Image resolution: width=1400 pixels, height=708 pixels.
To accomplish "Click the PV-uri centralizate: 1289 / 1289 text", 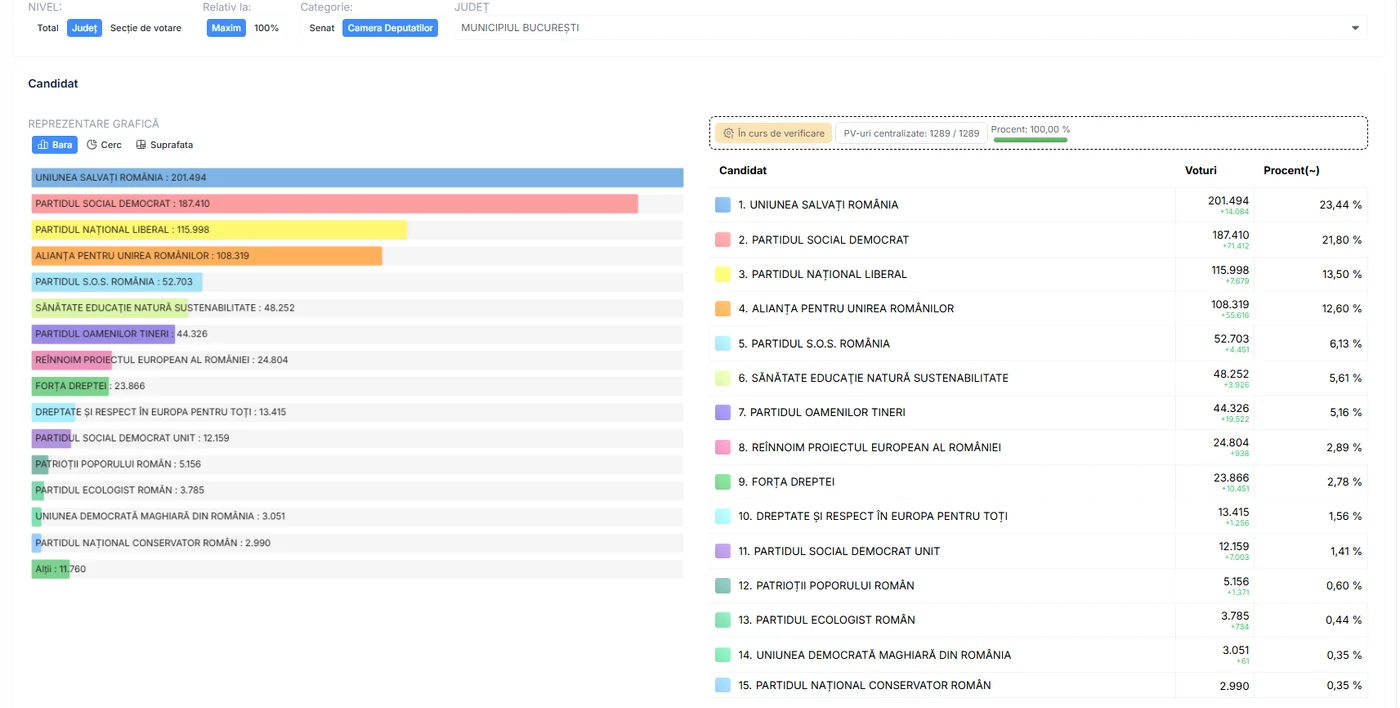I will pyautogui.click(x=911, y=133).
